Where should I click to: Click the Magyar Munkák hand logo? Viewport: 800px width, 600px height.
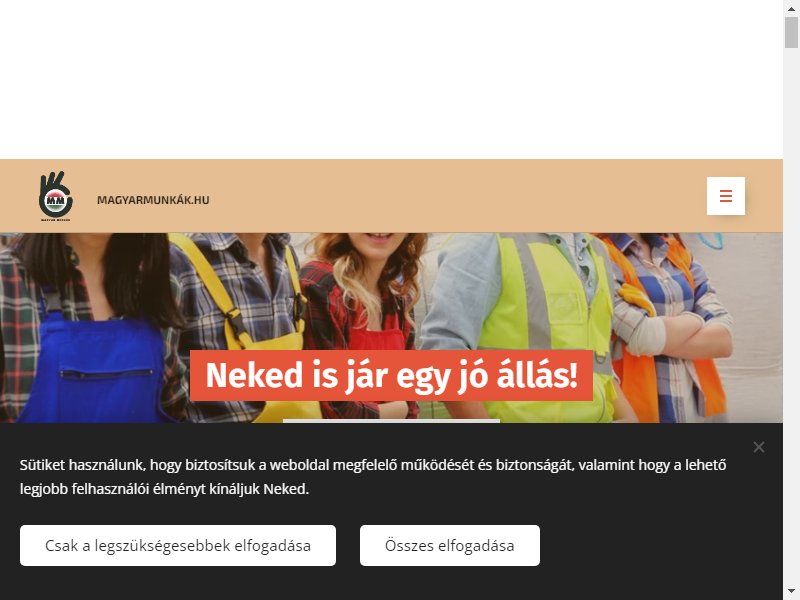pyautogui.click(x=56, y=196)
